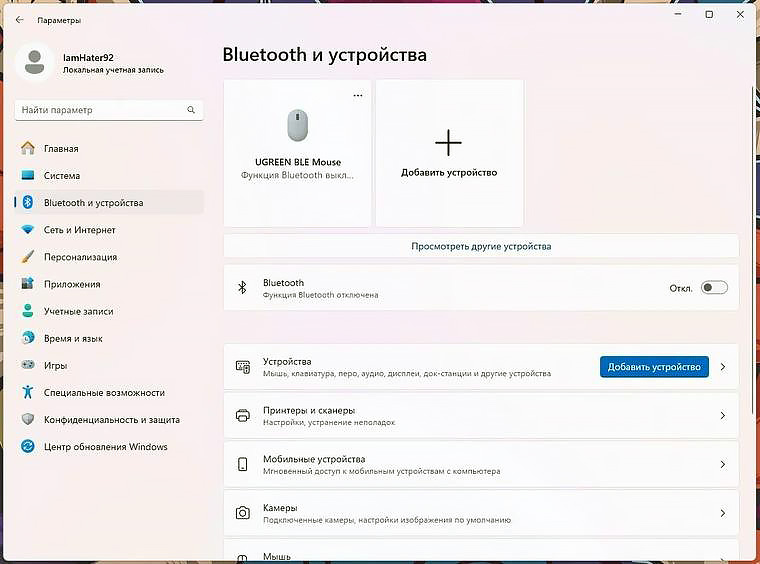Select Учетные записи in the sidebar
The width and height of the screenshot is (760, 564).
coord(109,311)
